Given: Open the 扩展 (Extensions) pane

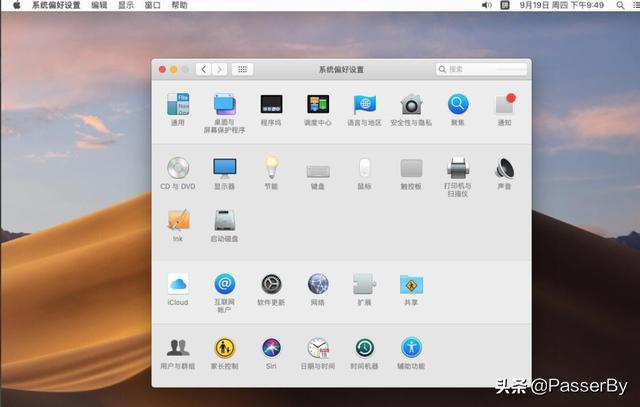Looking at the screenshot, I should tap(364, 289).
